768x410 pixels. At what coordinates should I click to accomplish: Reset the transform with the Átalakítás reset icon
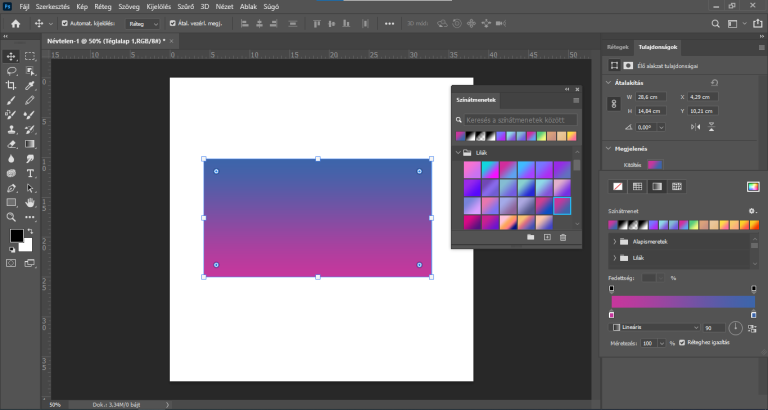714,83
